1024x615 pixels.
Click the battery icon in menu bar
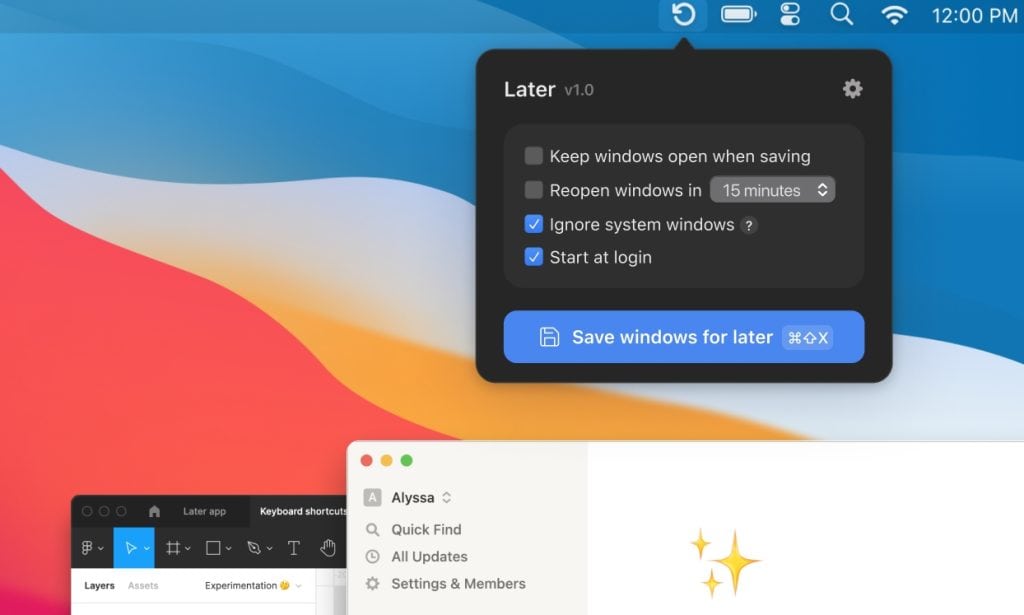pyautogui.click(x=739, y=14)
